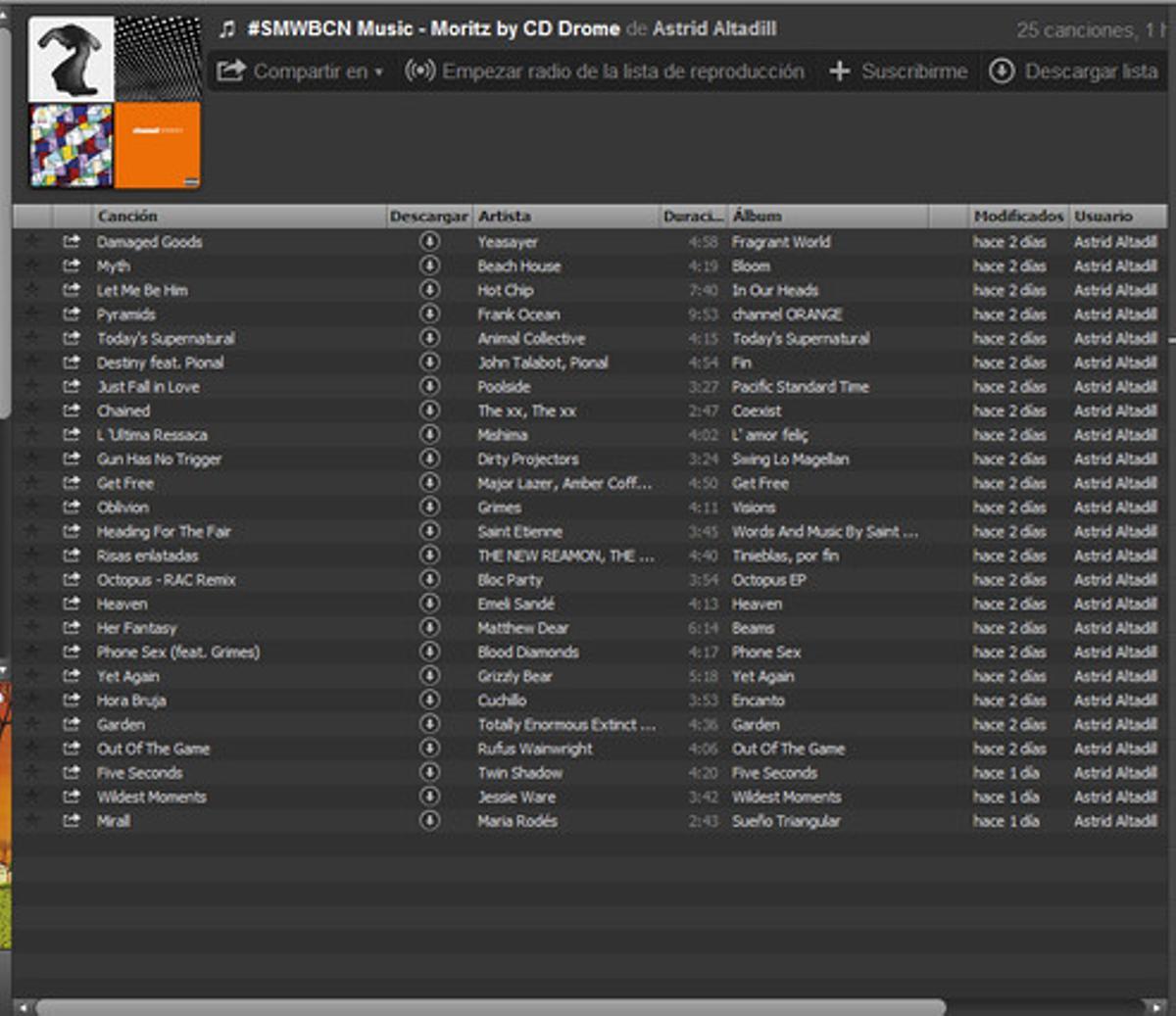This screenshot has width=1176, height=1016.
Task: Star the song Pyramids
Action: (32, 314)
